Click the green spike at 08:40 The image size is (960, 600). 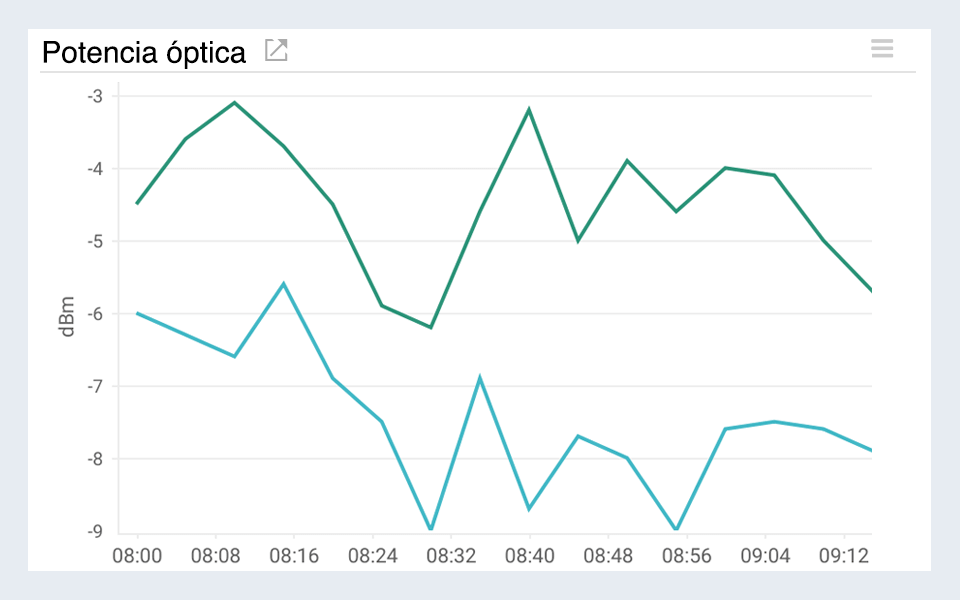click(x=529, y=107)
